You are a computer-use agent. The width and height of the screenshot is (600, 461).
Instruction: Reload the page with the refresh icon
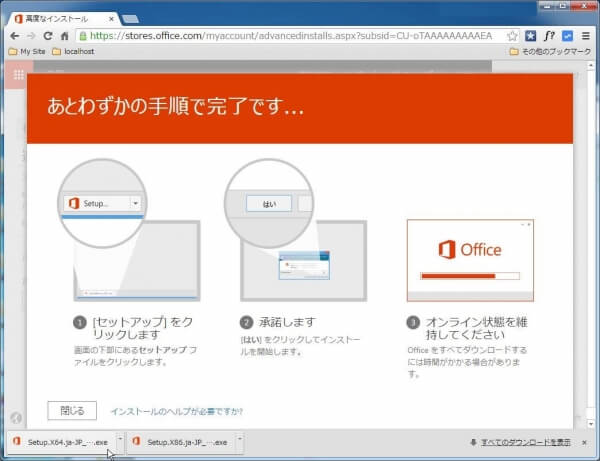tap(48, 36)
